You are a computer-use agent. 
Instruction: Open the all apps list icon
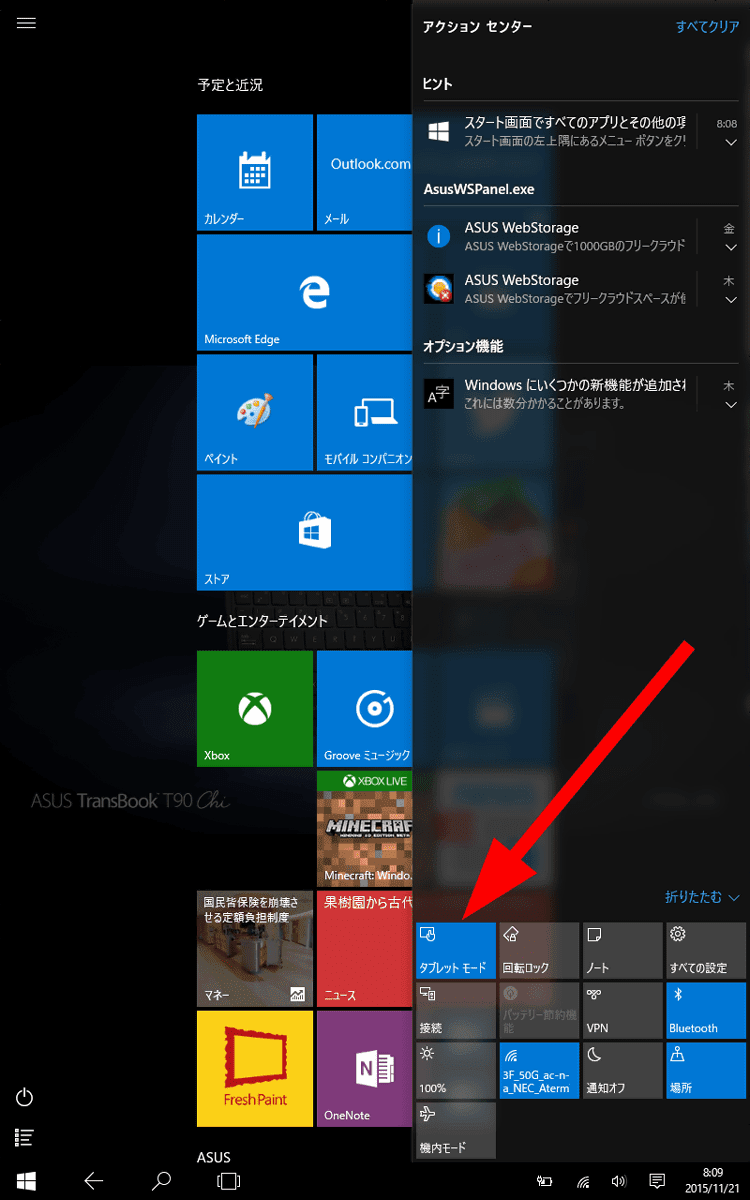click(x=25, y=1137)
